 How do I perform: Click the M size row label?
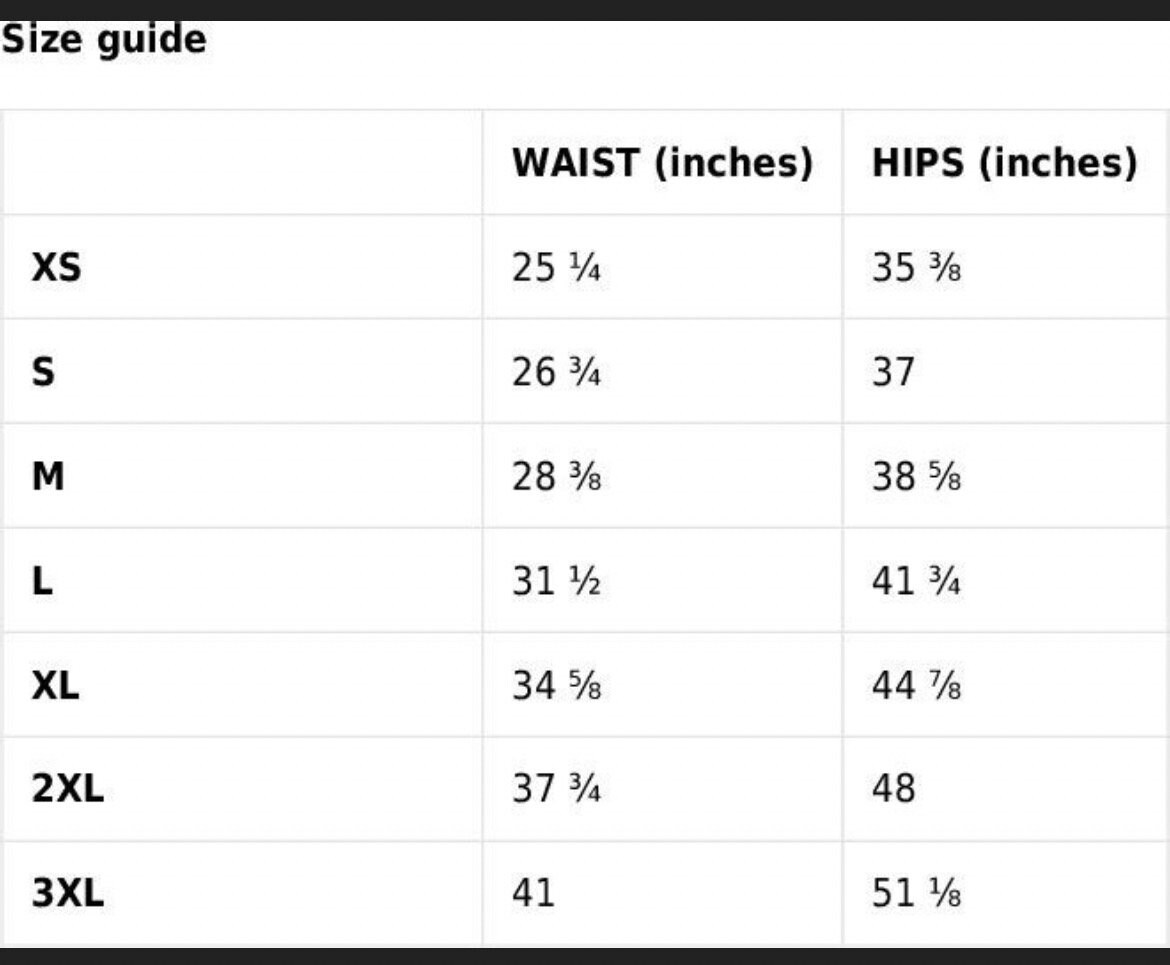click(x=48, y=476)
